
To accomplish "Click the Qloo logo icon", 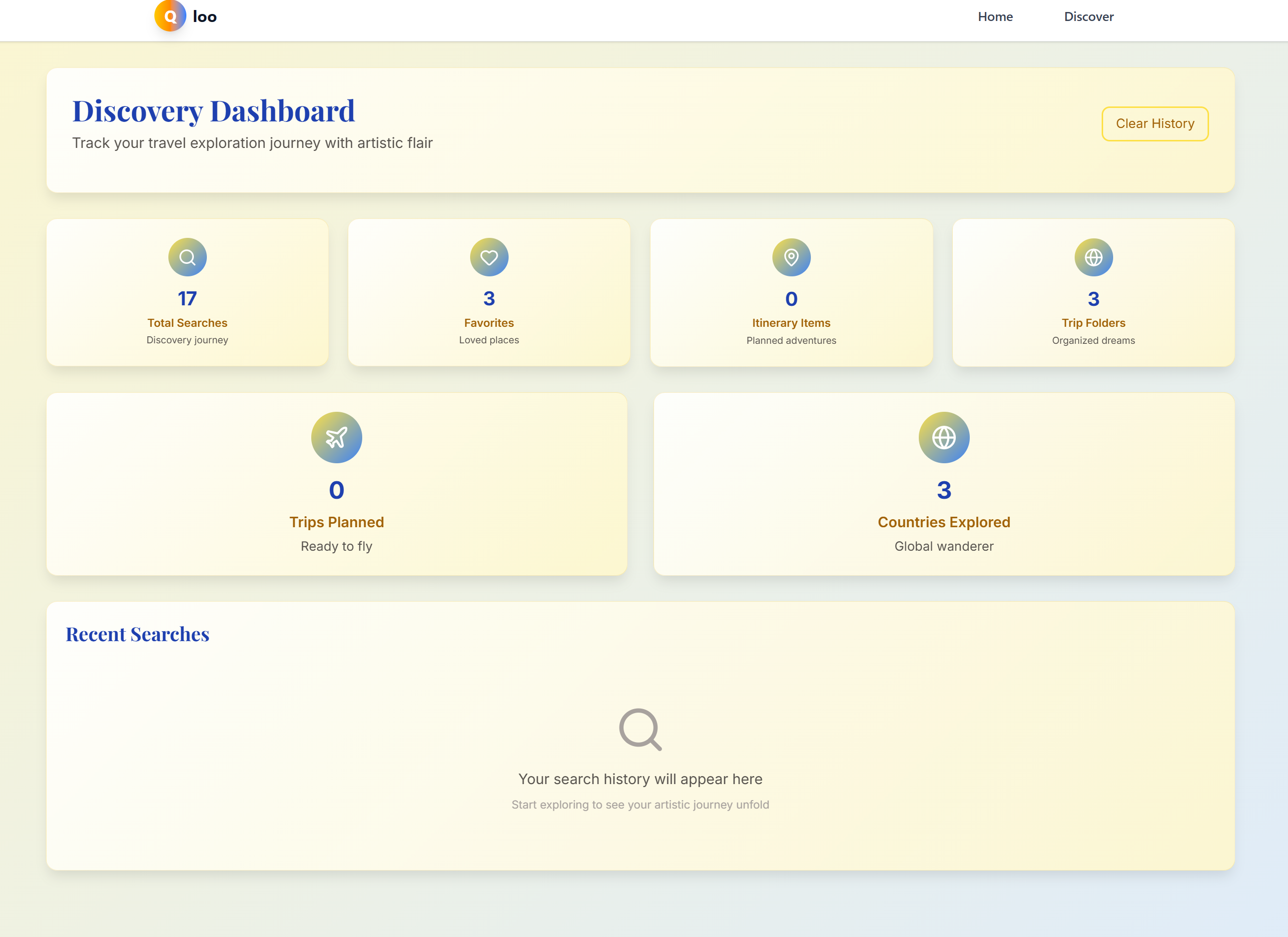I will [x=170, y=16].
